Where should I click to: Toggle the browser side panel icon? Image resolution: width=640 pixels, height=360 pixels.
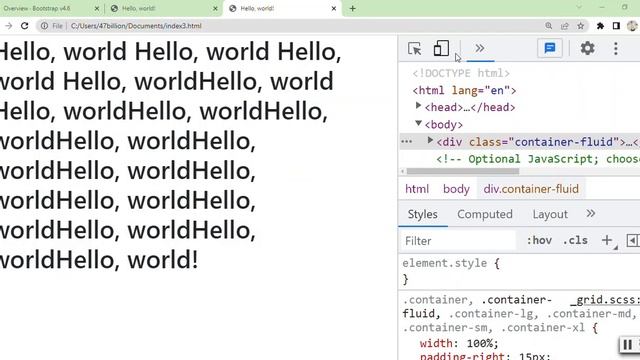click(x=616, y=26)
